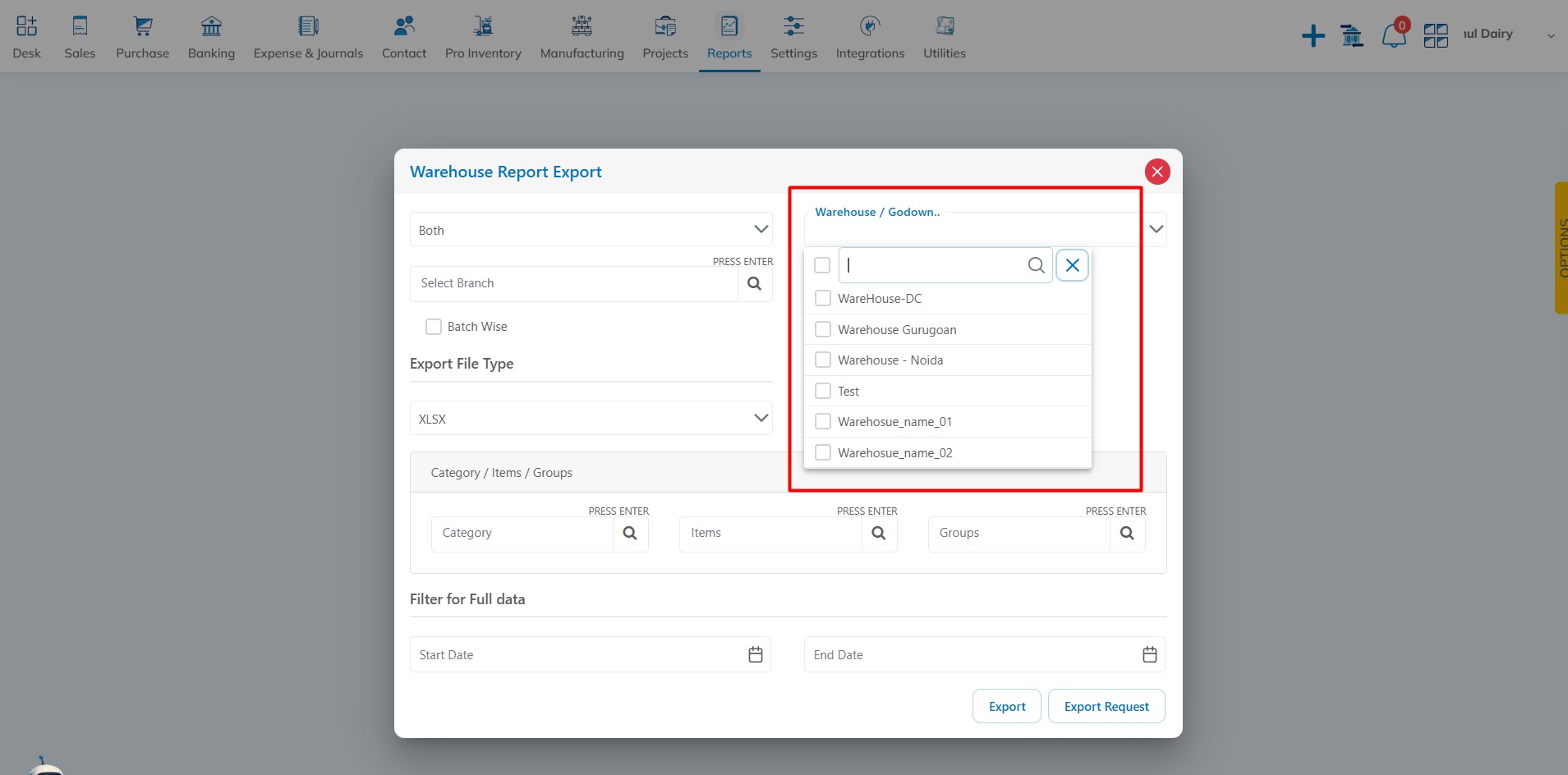Open the Banking module
1568x775 pixels.
tap(211, 37)
